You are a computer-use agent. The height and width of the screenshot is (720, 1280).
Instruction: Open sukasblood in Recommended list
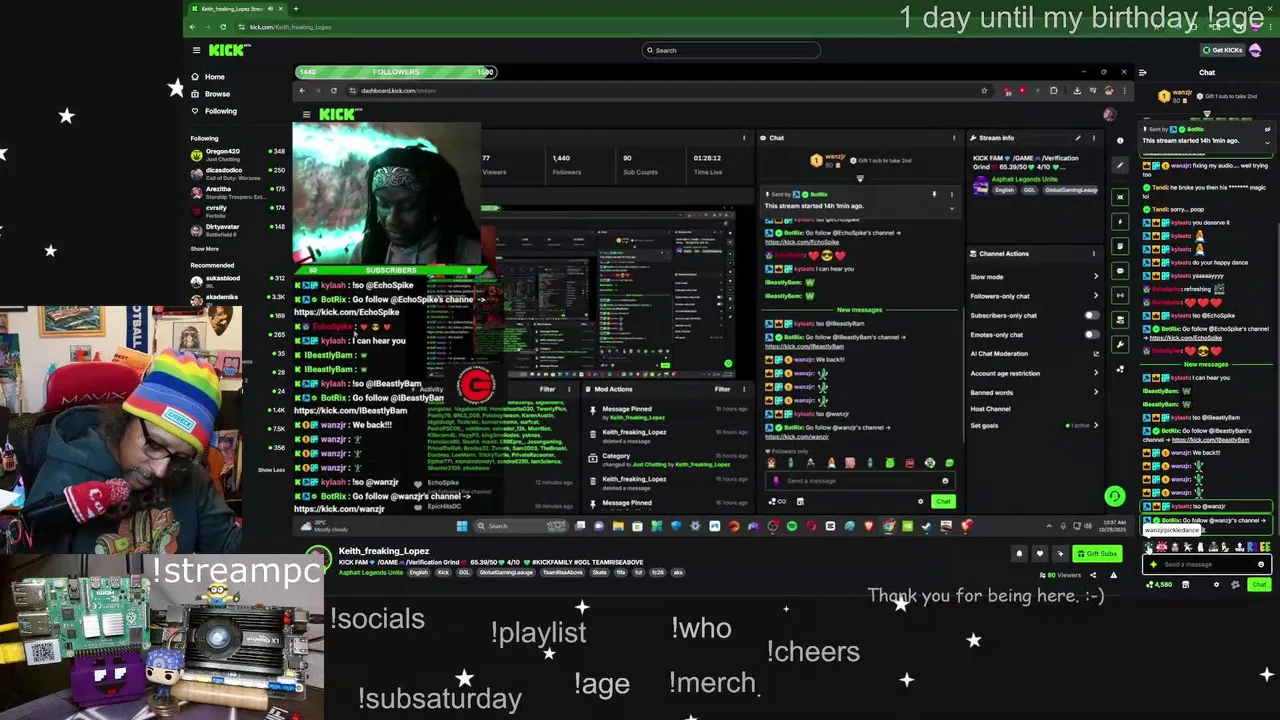click(x=237, y=281)
